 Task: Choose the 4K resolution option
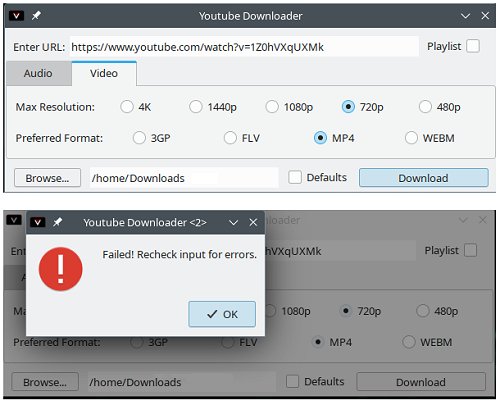pyautogui.click(x=127, y=107)
